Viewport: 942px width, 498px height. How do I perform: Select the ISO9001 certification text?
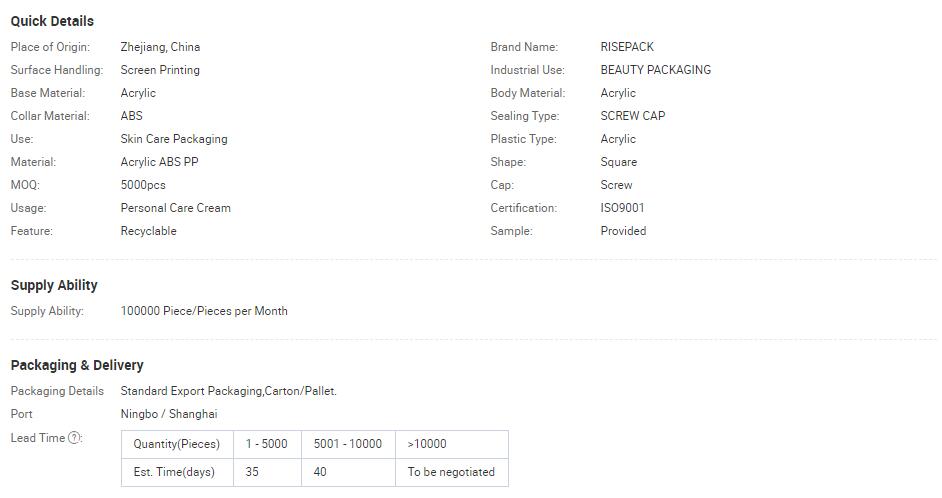pos(622,208)
